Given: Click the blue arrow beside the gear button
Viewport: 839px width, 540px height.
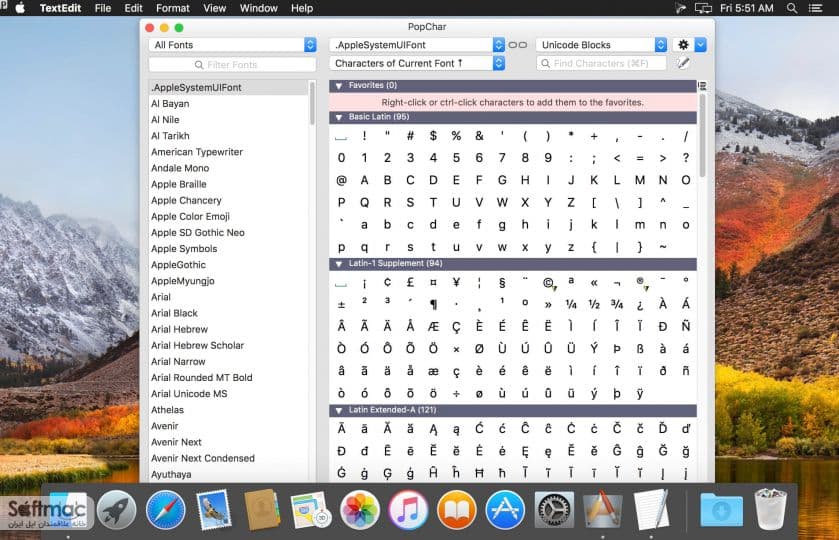Looking at the screenshot, I should pyautogui.click(x=700, y=45).
